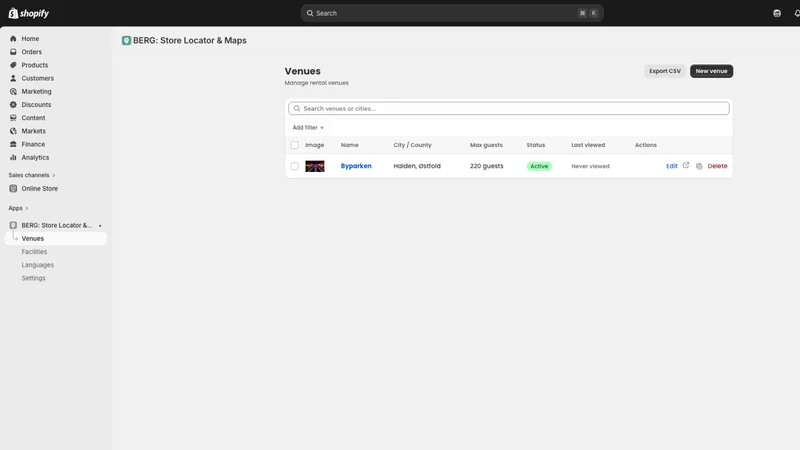The image size is (800, 450).
Task: Check the Byparken row checkbox
Action: pos(294,166)
